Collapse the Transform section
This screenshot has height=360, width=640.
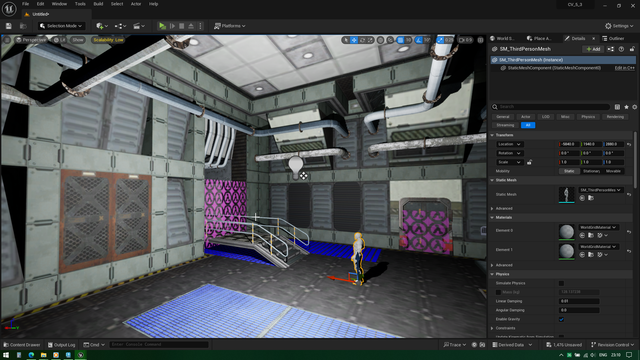[492, 135]
